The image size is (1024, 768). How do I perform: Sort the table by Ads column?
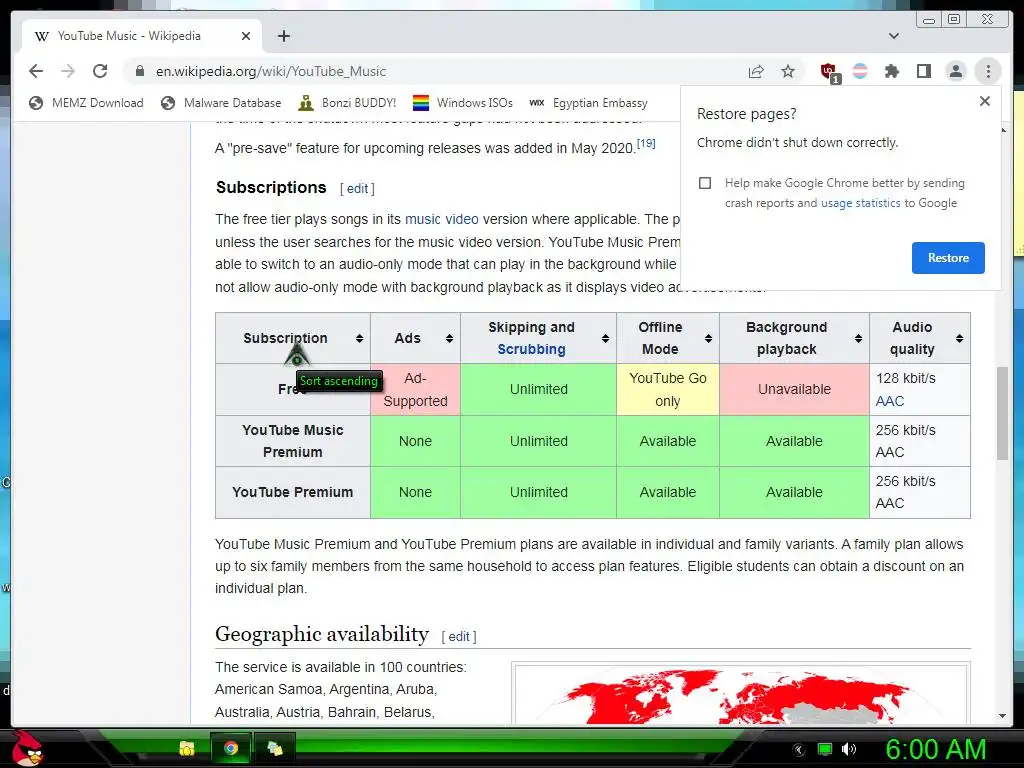415,338
